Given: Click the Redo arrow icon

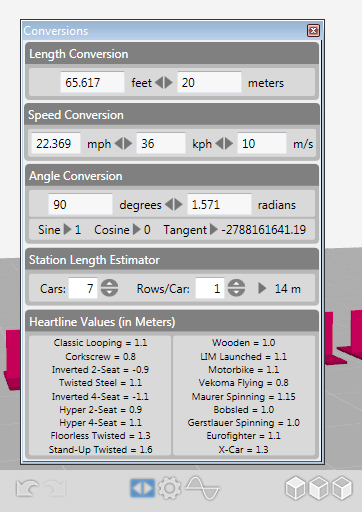Looking at the screenshot, I should 56,489.
